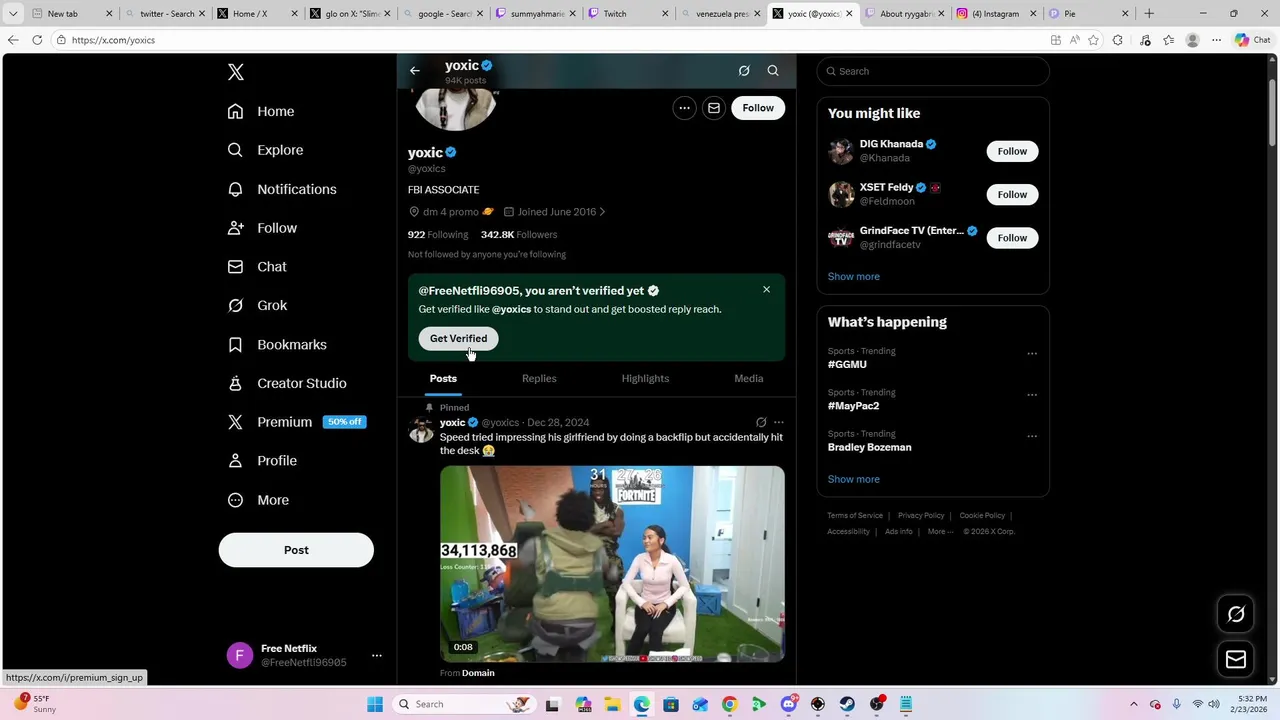Play the pinned backflip video
1280x720 pixels.
pos(612,564)
